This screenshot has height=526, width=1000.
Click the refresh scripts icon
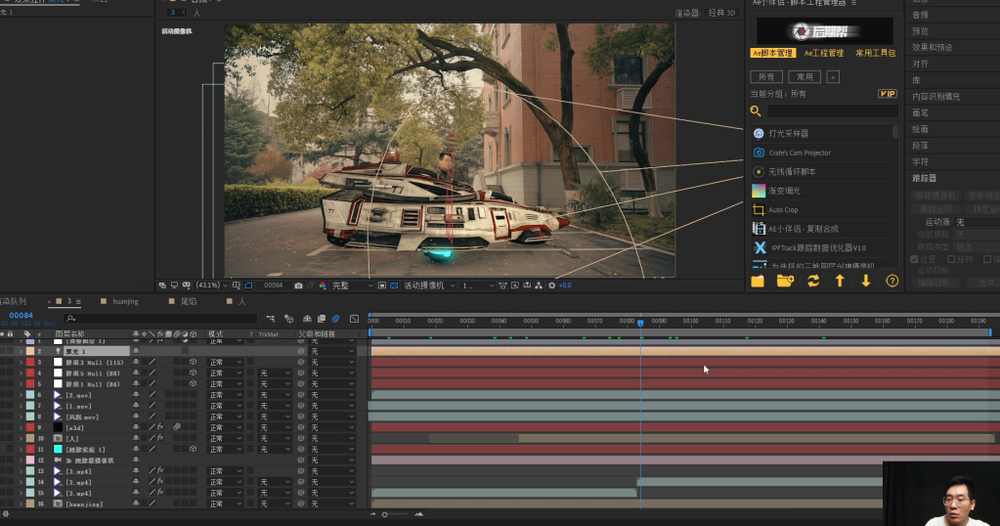pos(813,281)
